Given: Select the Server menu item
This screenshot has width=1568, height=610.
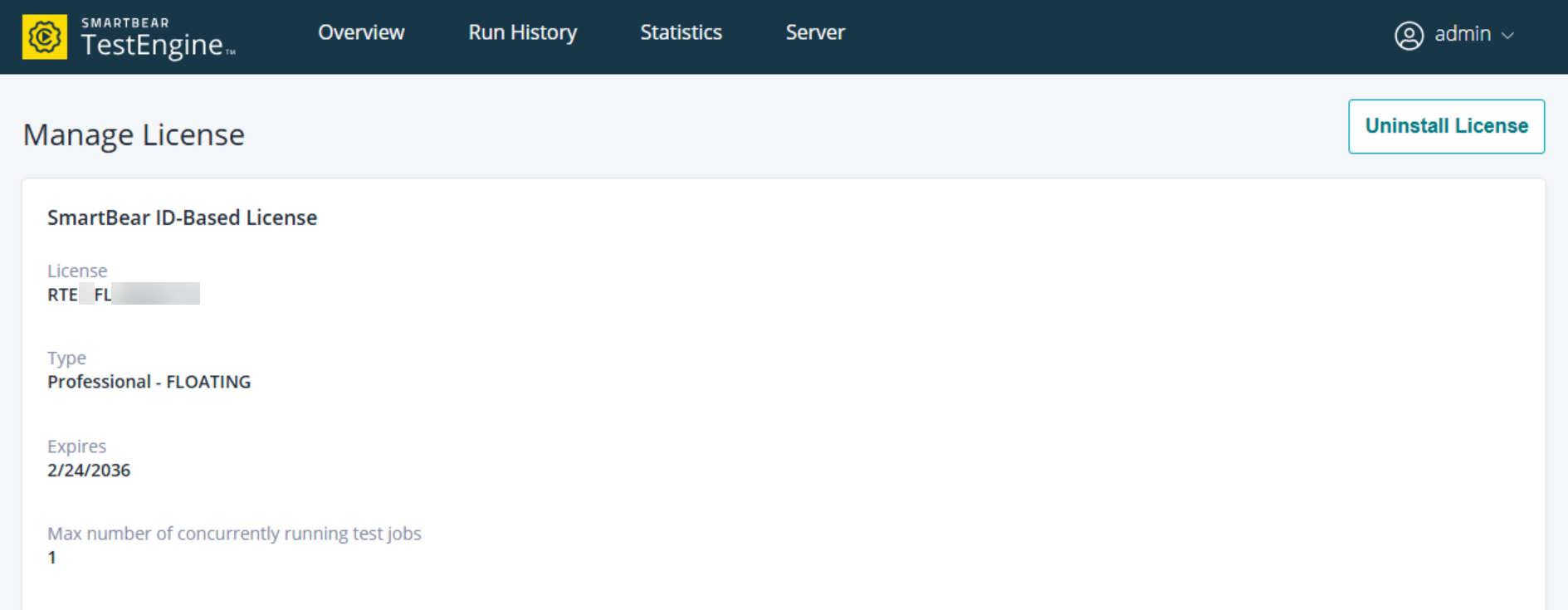Looking at the screenshot, I should [815, 32].
